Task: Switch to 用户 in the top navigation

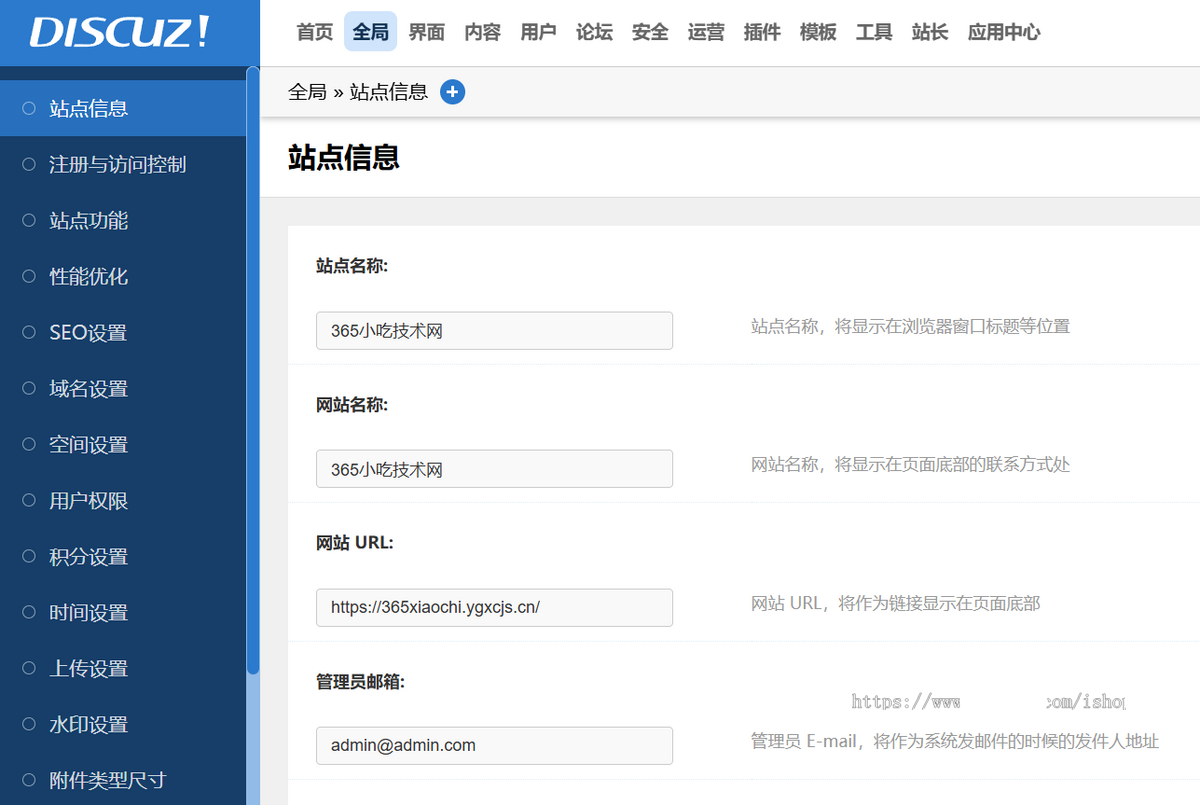Action: click(539, 32)
